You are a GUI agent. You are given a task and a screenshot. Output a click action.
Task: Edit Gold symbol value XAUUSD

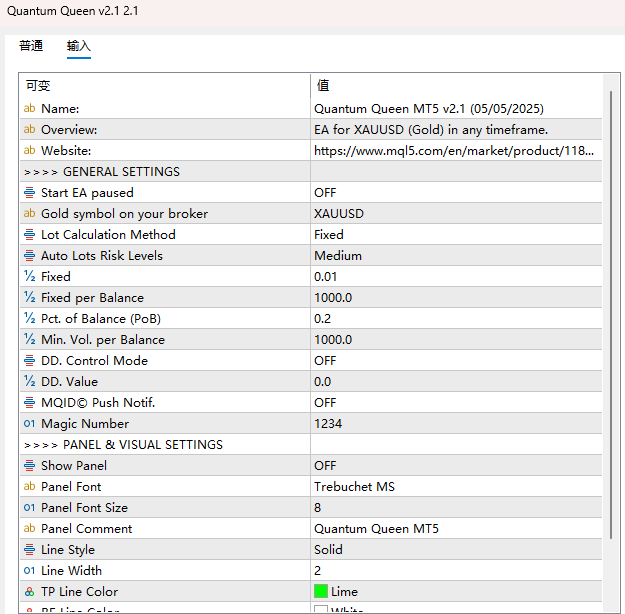click(456, 213)
